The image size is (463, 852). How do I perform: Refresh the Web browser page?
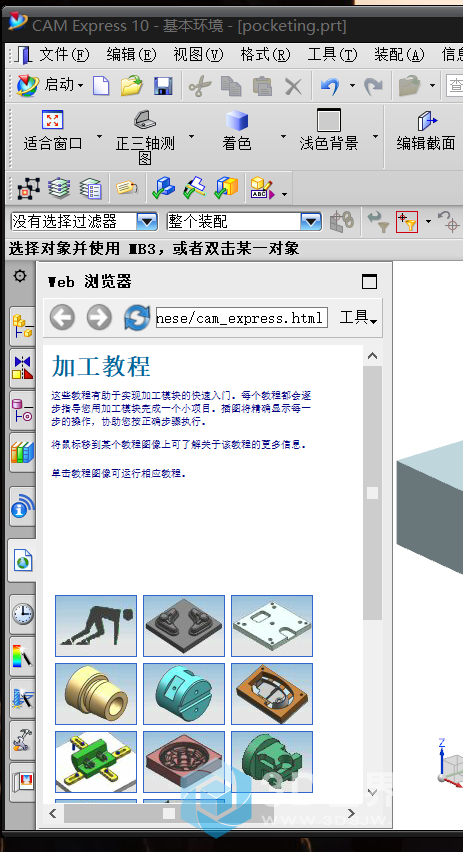[x=137, y=317]
